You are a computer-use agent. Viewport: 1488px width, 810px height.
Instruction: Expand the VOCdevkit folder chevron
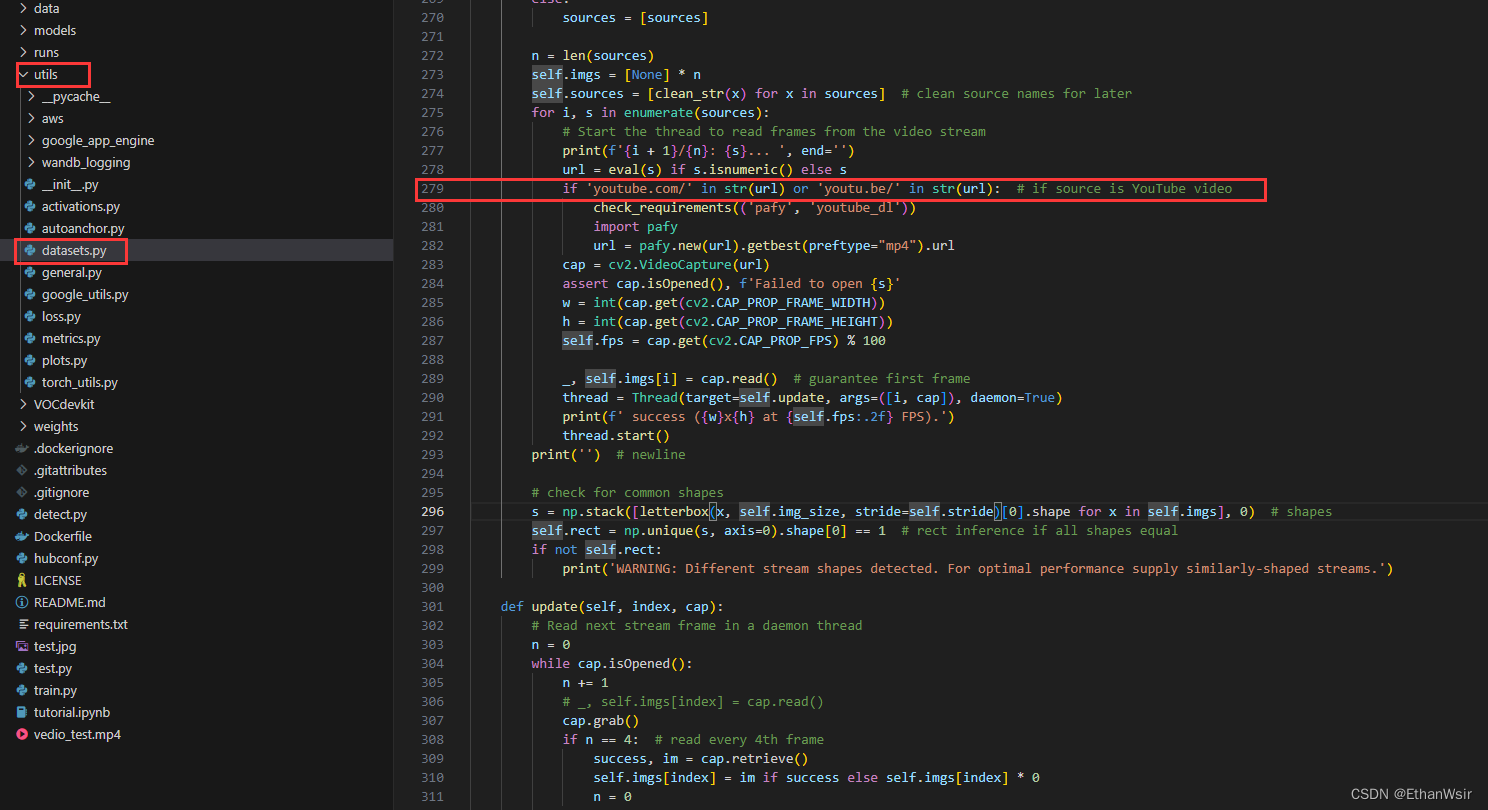click(23, 404)
